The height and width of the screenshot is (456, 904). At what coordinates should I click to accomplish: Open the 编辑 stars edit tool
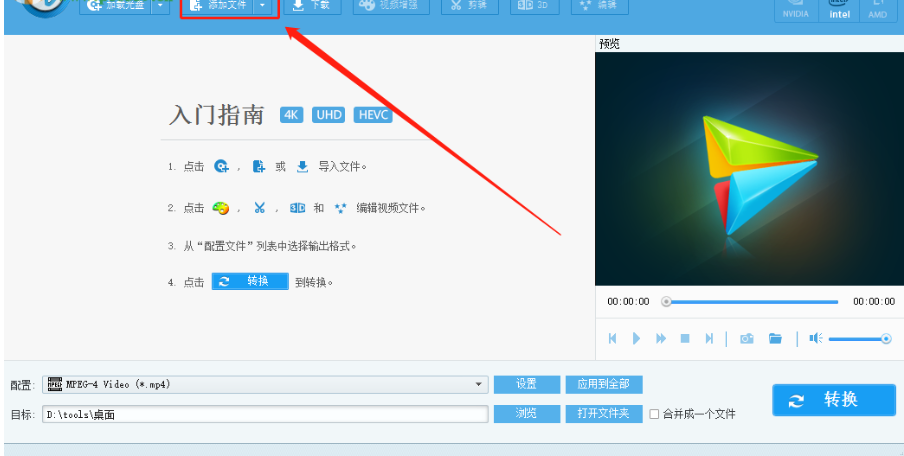point(600,5)
